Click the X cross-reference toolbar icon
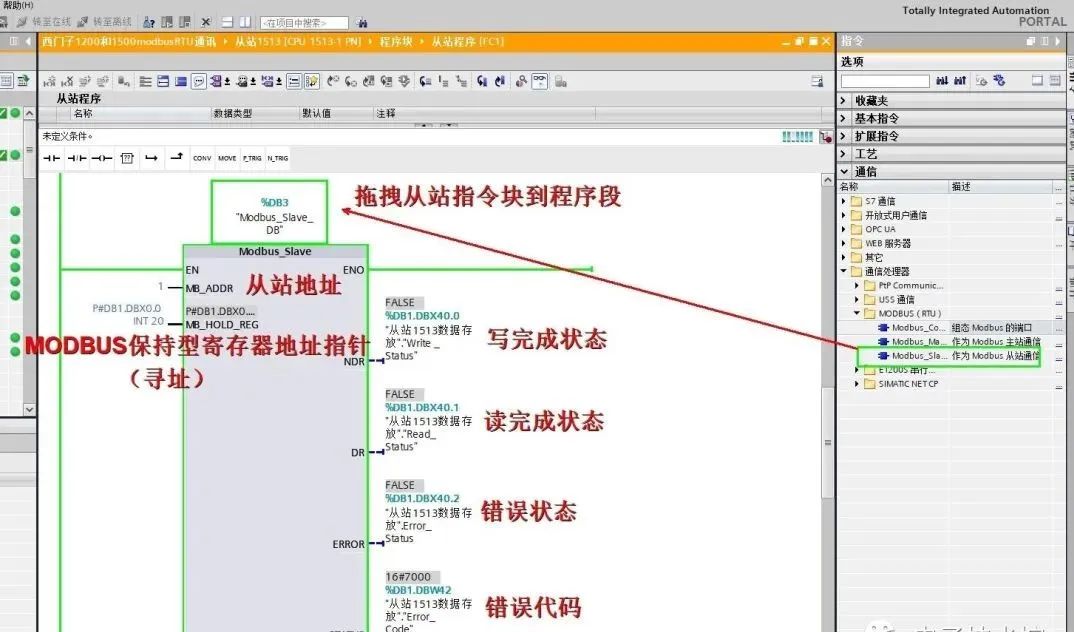 [205, 23]
